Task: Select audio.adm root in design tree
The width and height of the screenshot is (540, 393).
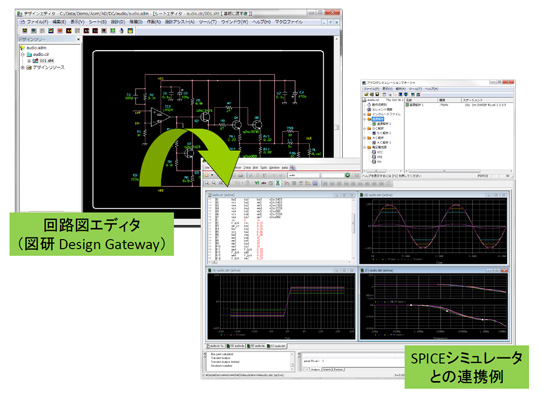Action: click(36, 48)
